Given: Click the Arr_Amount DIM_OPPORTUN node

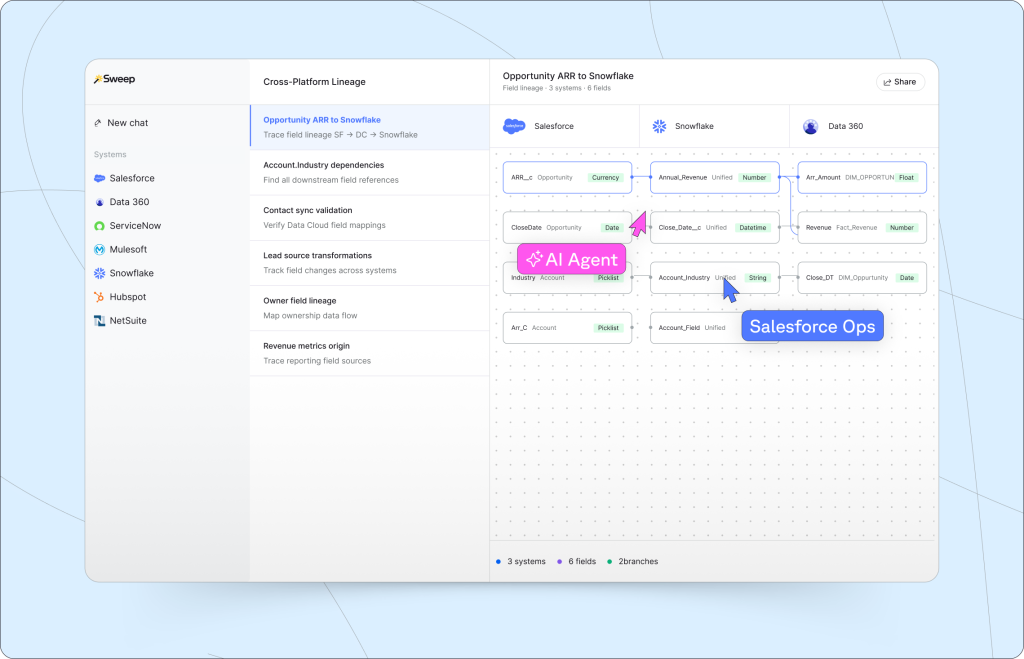Looking at the screenshot, I should [x=862, y=178].
